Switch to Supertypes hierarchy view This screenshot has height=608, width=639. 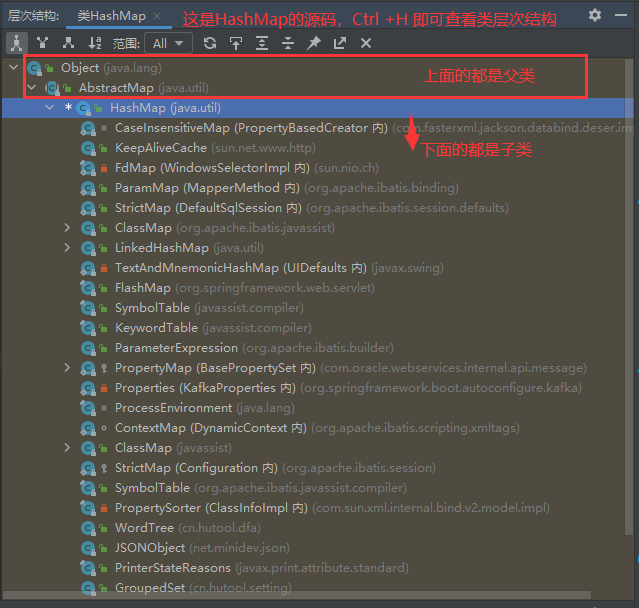click(42, 43)
